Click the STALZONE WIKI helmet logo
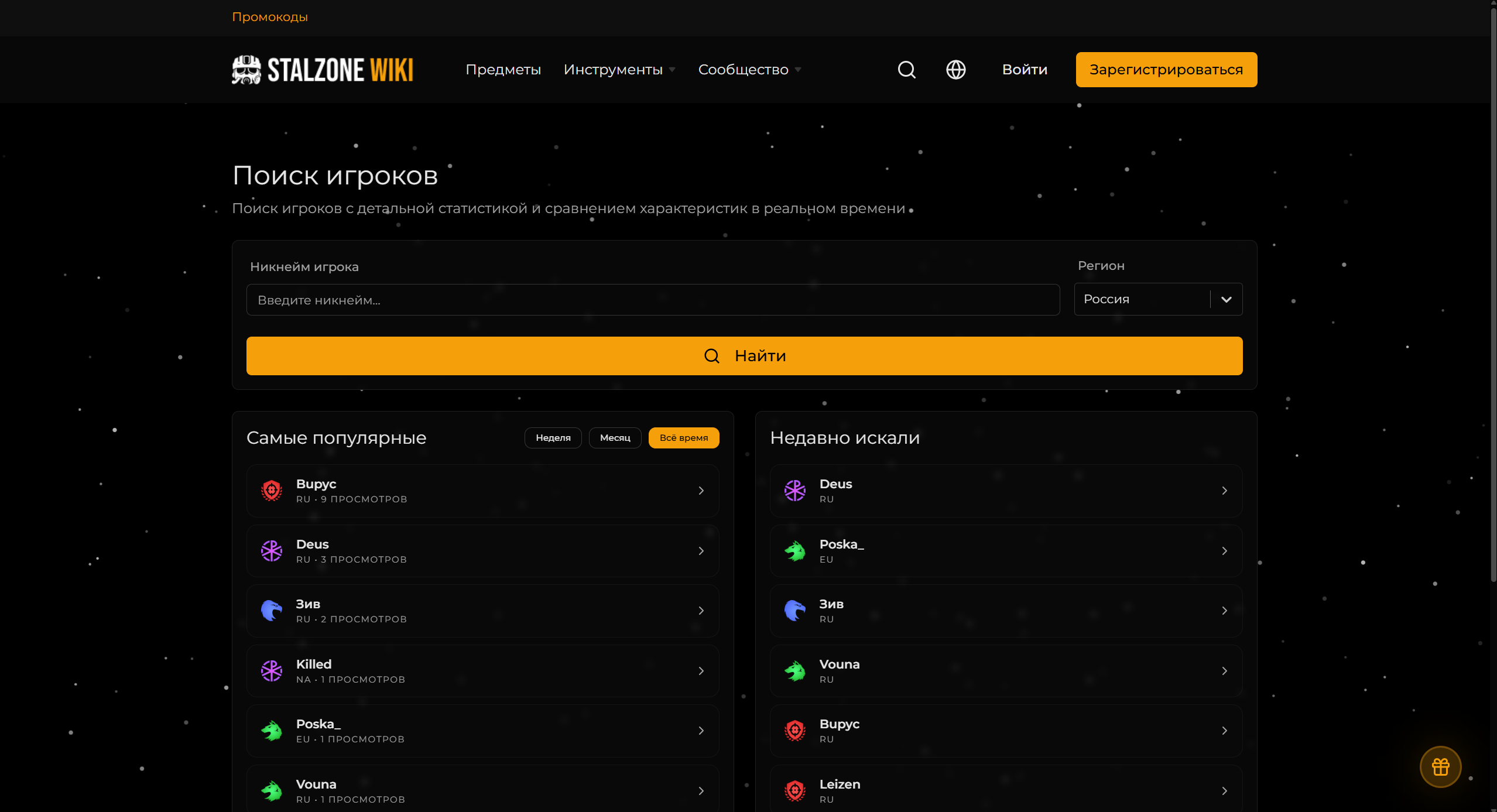Image resolution: width=1497 pixels, height=812 pixels. (246, 70)
